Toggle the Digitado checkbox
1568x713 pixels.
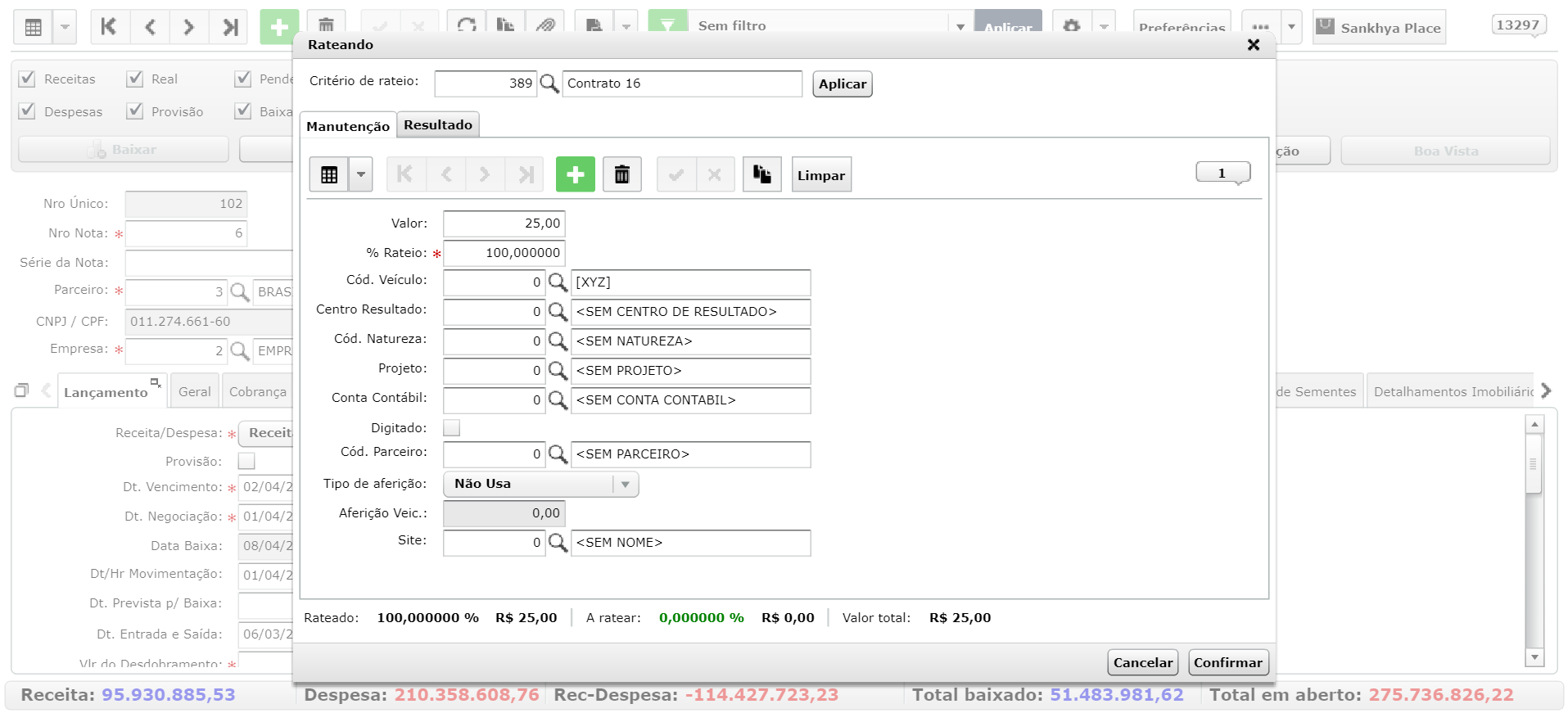451,428
